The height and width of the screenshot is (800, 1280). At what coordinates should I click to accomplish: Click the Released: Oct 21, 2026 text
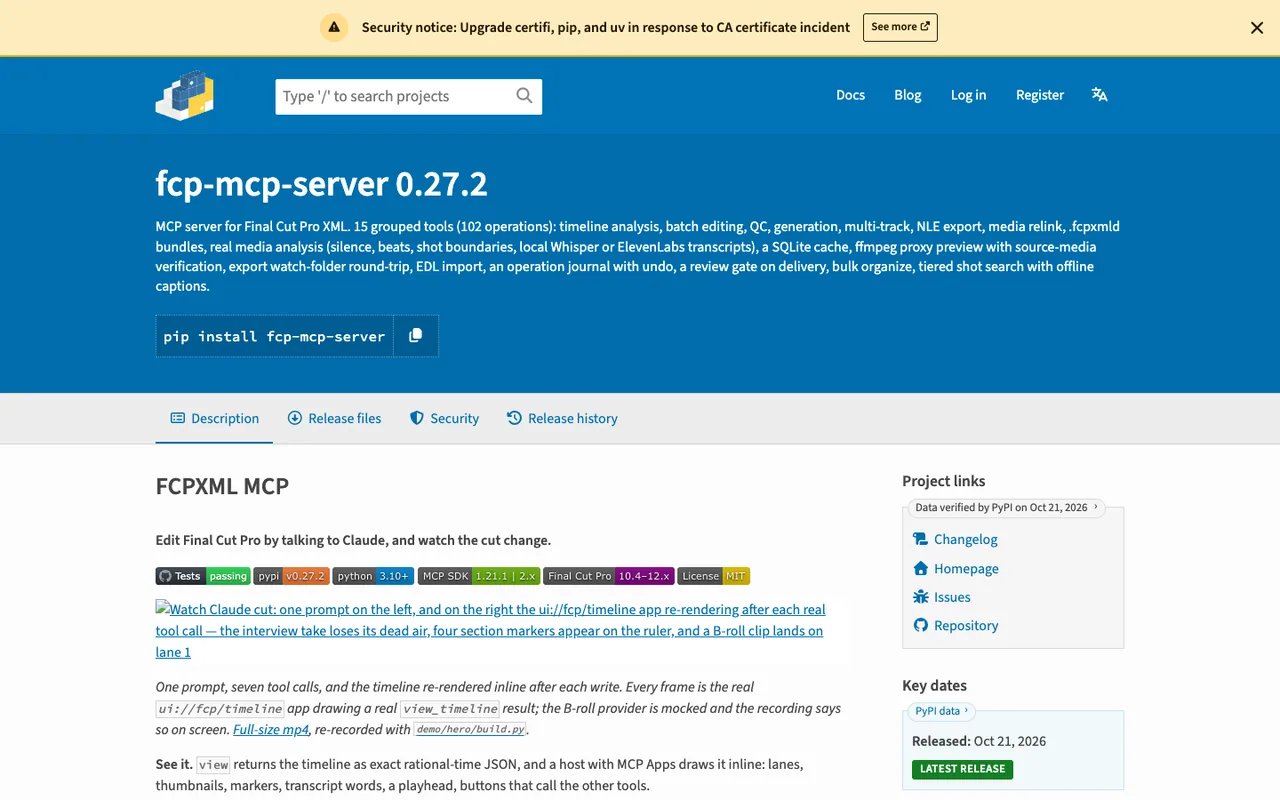979,741
